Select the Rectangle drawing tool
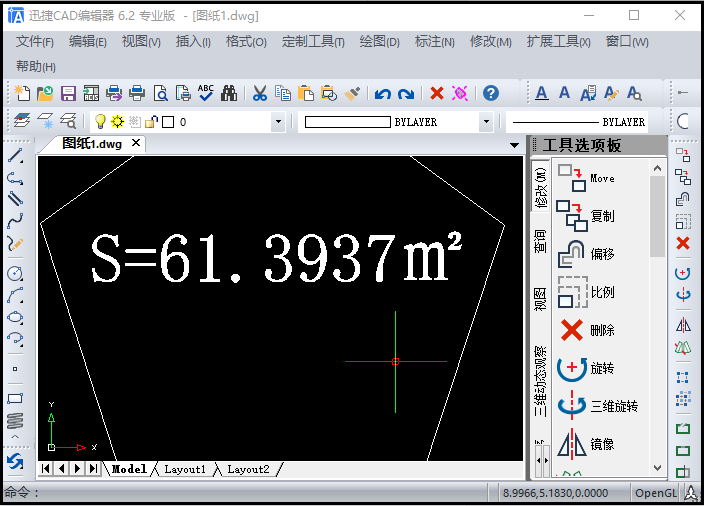The image size is (704, 506). tap(15, 398)
